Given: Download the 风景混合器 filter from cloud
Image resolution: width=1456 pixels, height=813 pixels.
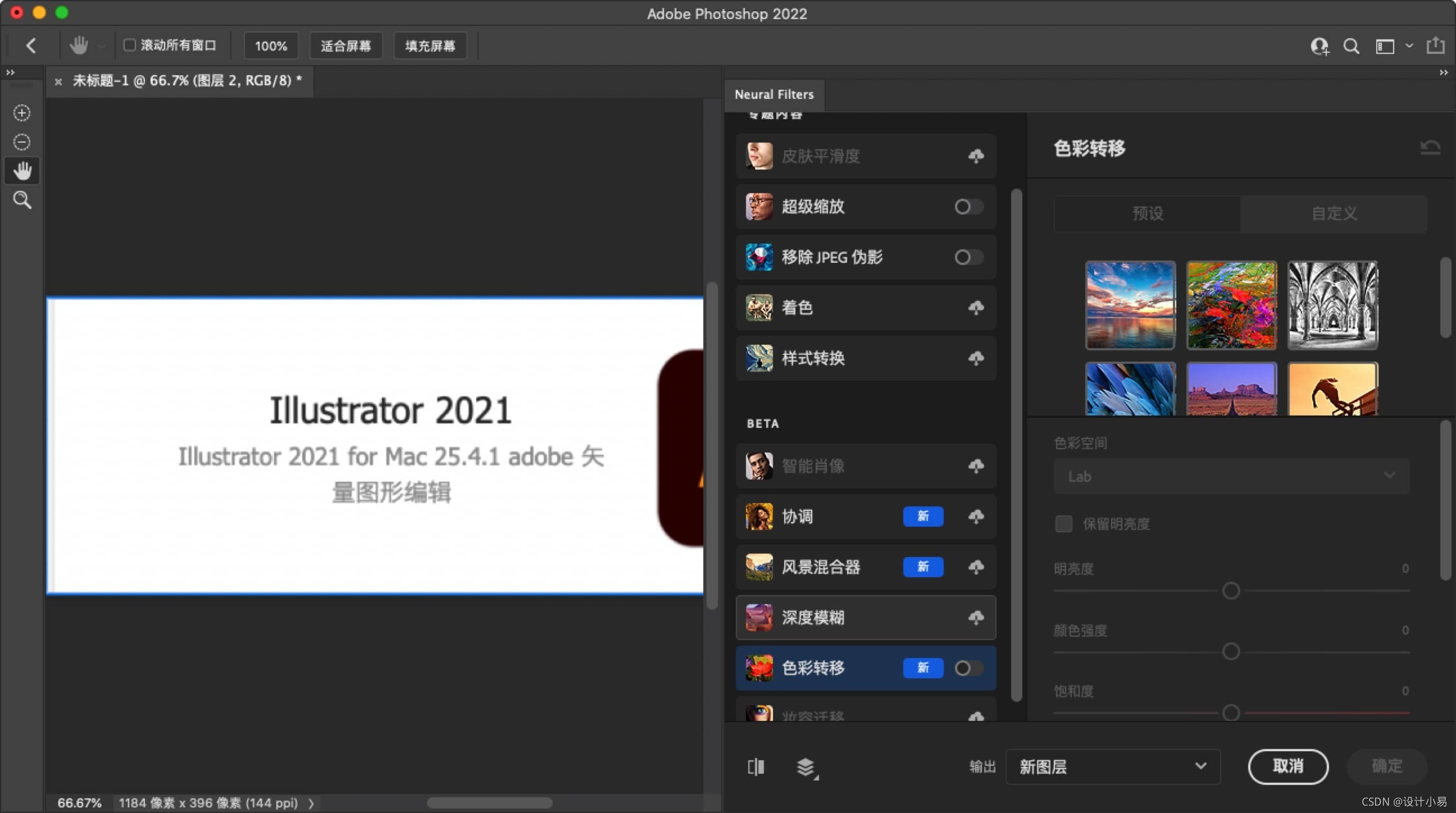Looking at the screenshot, I should point(976,567).
